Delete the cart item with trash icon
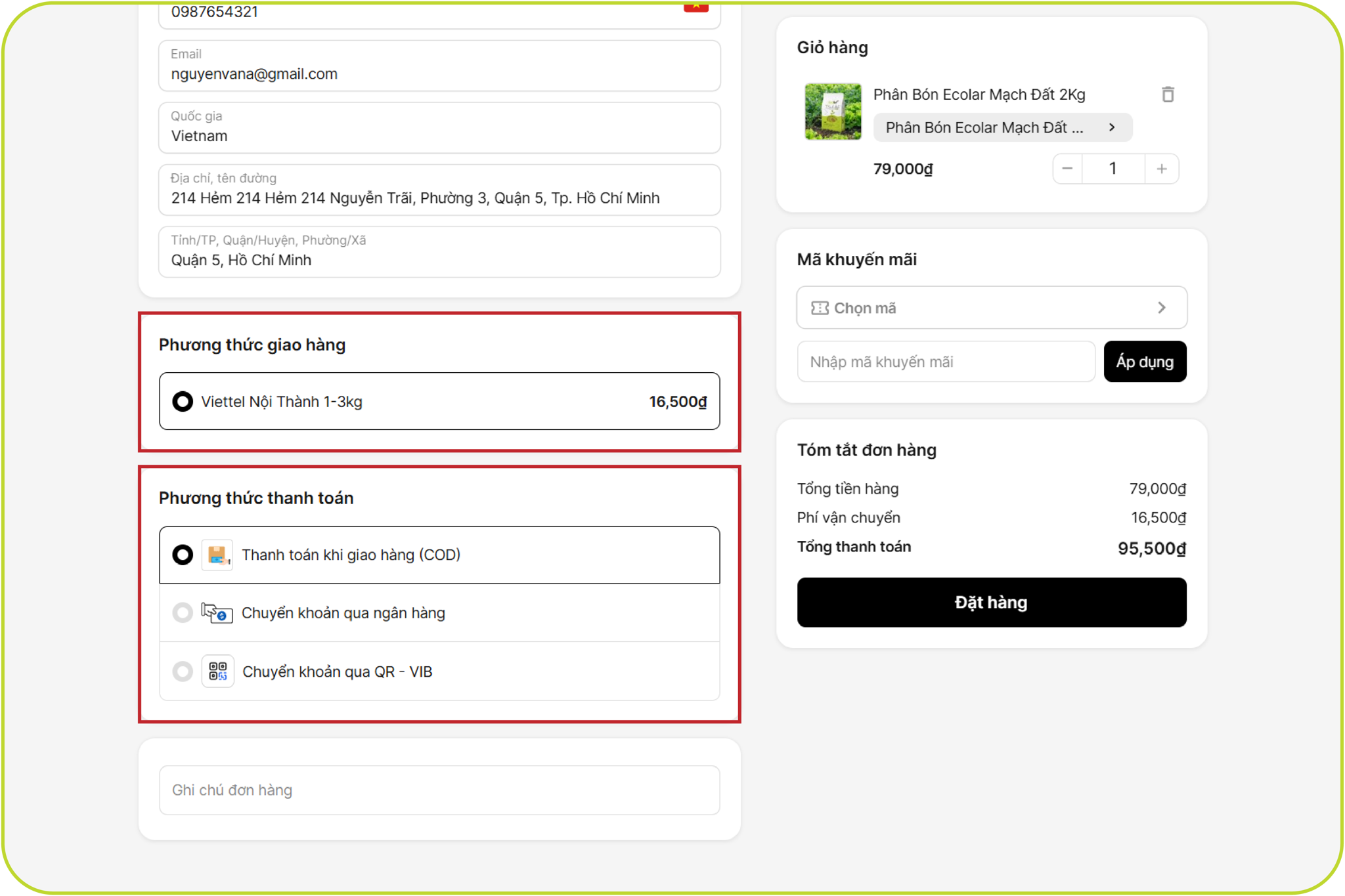This screenshot has width=1345, height=896. [x=1167, y=95]
